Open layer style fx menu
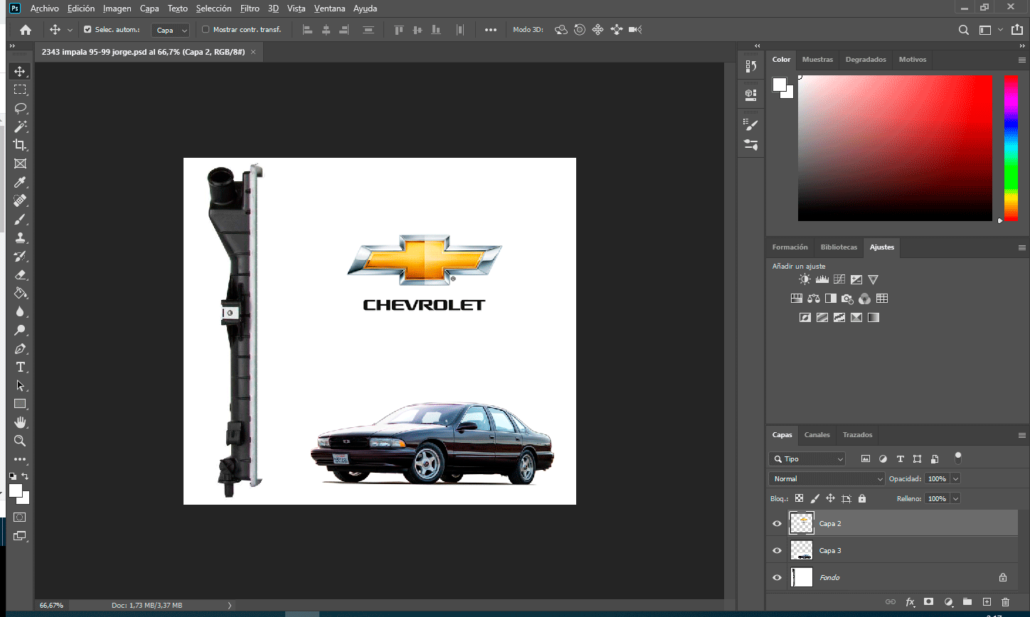The width and height of the screenshot is (1030, 617). 910,602
